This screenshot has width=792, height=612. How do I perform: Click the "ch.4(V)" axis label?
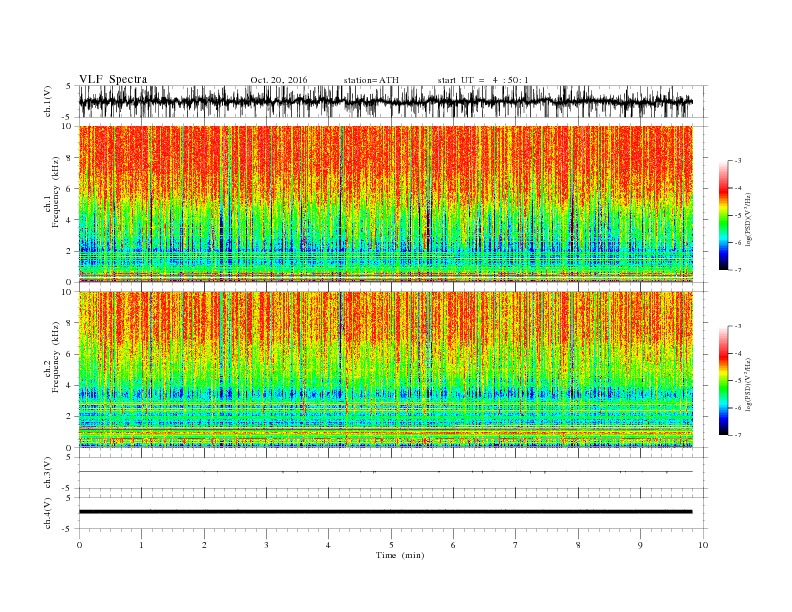(x=48, y=514)
